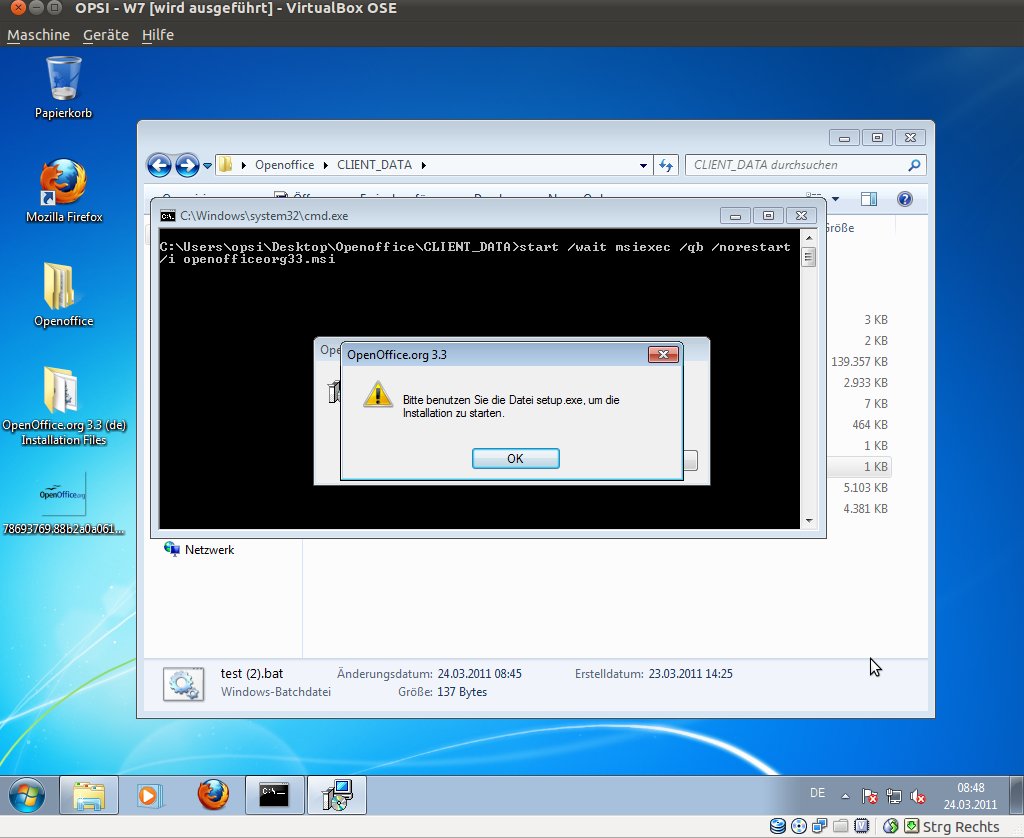Select OpenOffice.org 3.3 (de) Installation Files folder

63,406
